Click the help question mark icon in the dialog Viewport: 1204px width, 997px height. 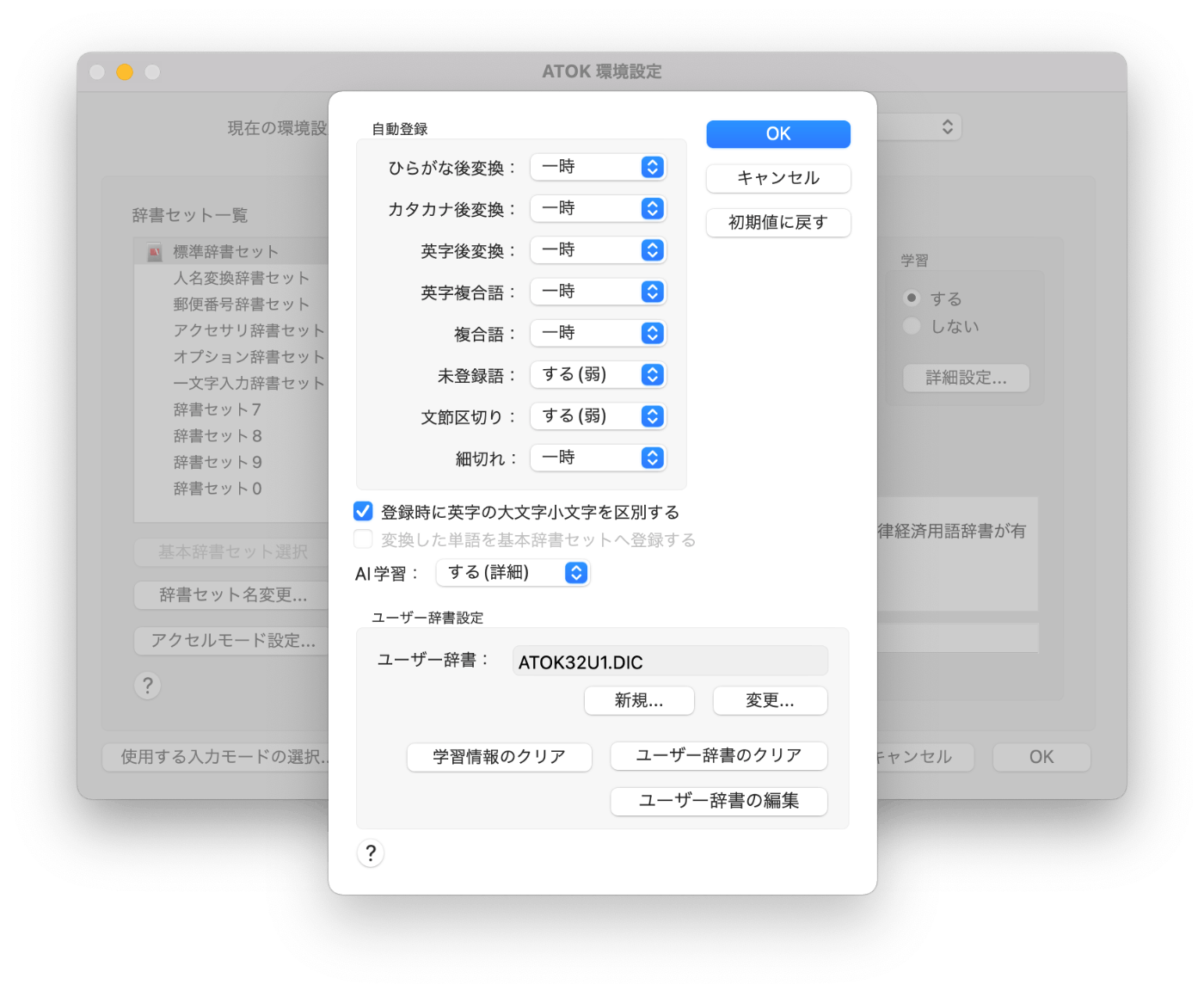(x=371, y=852)
